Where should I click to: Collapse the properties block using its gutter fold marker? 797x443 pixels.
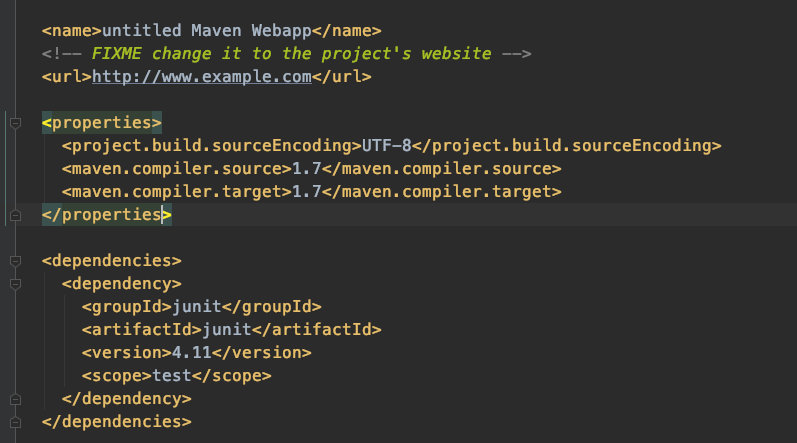15,123
